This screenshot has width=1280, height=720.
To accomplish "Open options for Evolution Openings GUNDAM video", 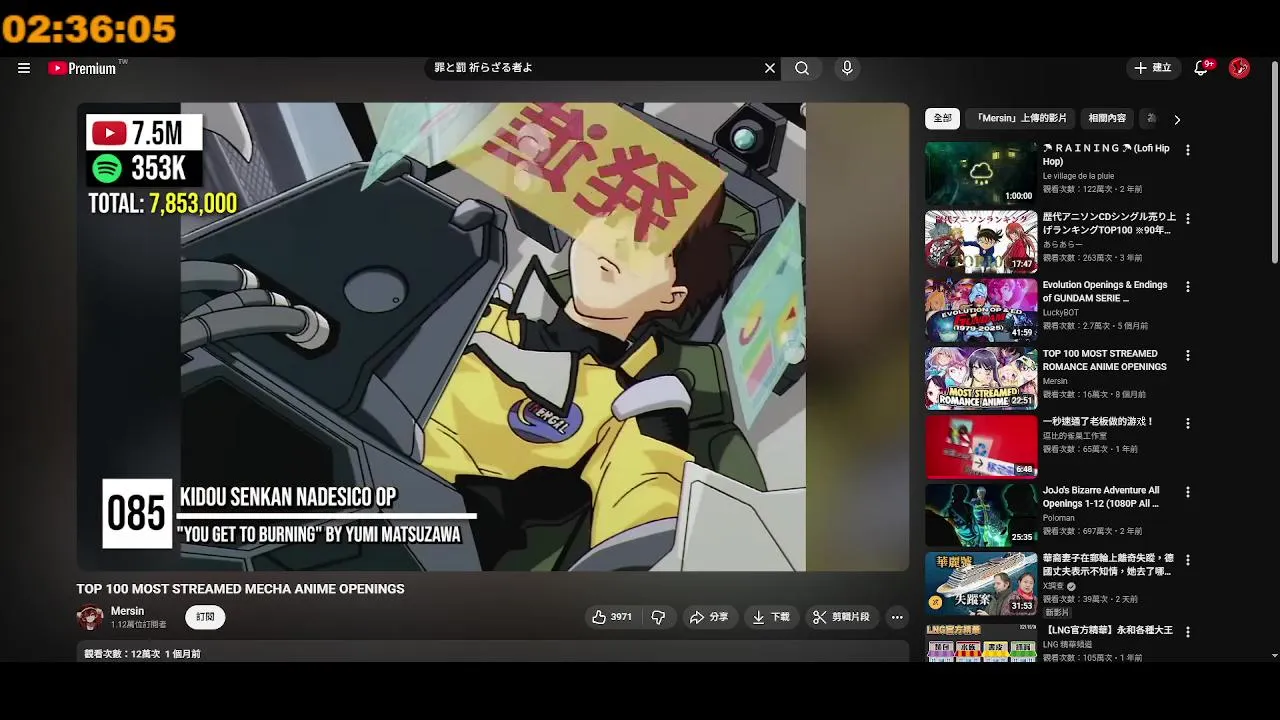I will [x=1188, y=287].
